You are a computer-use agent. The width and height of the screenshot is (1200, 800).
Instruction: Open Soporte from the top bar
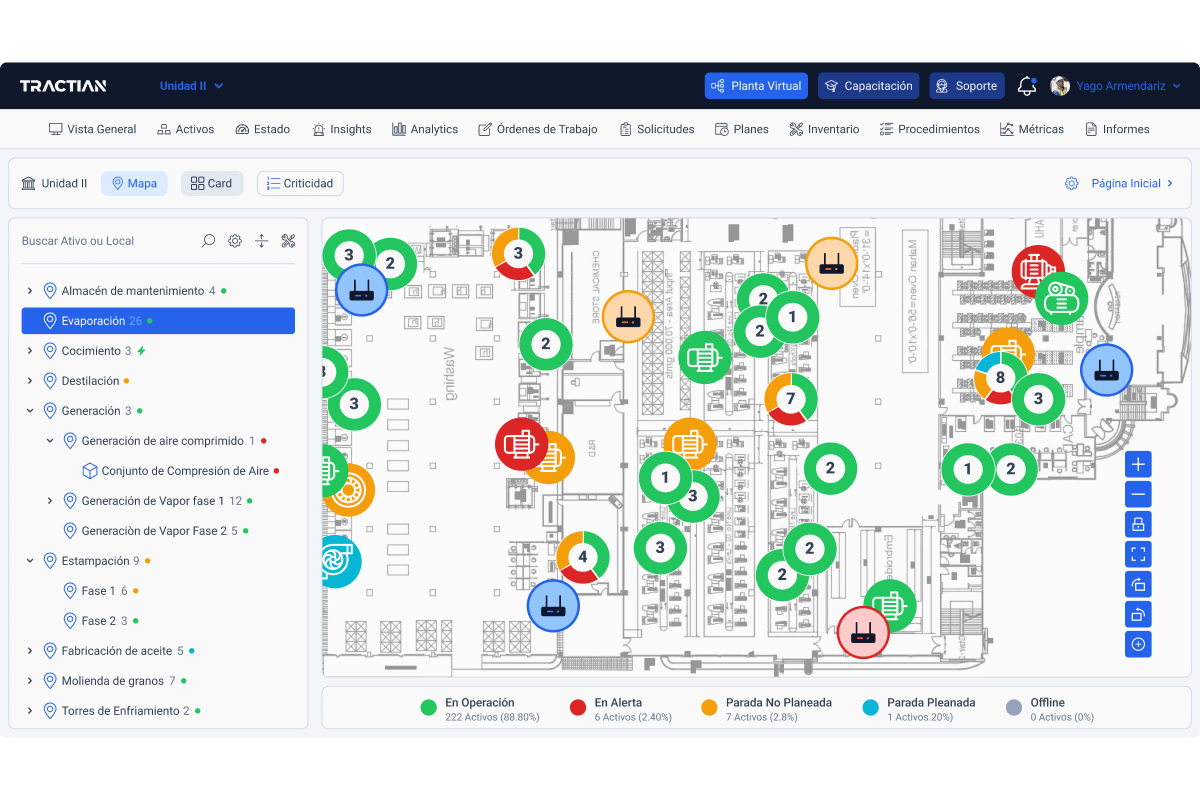[966, 86]
